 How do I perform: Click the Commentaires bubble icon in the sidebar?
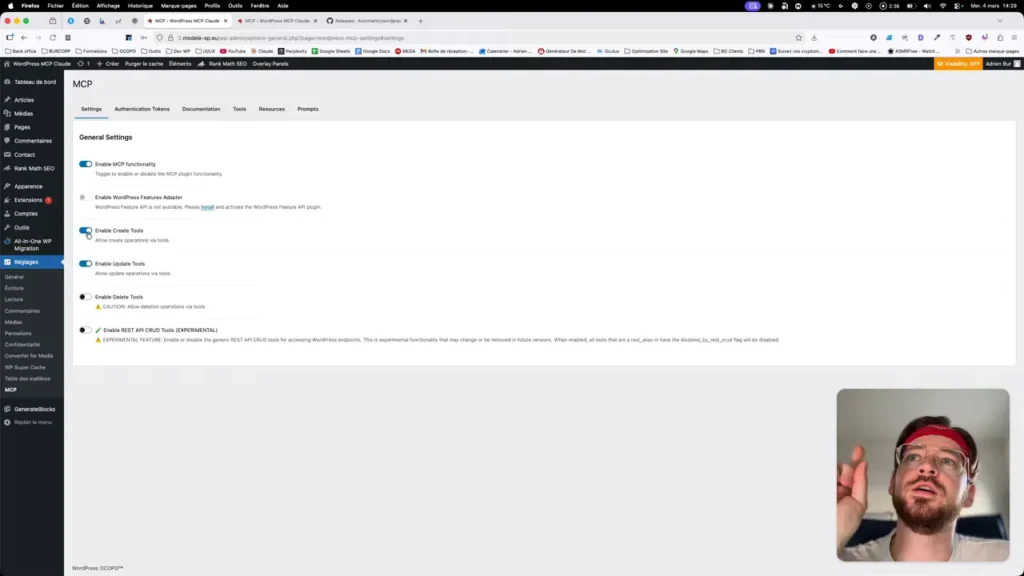pos(8,141)
